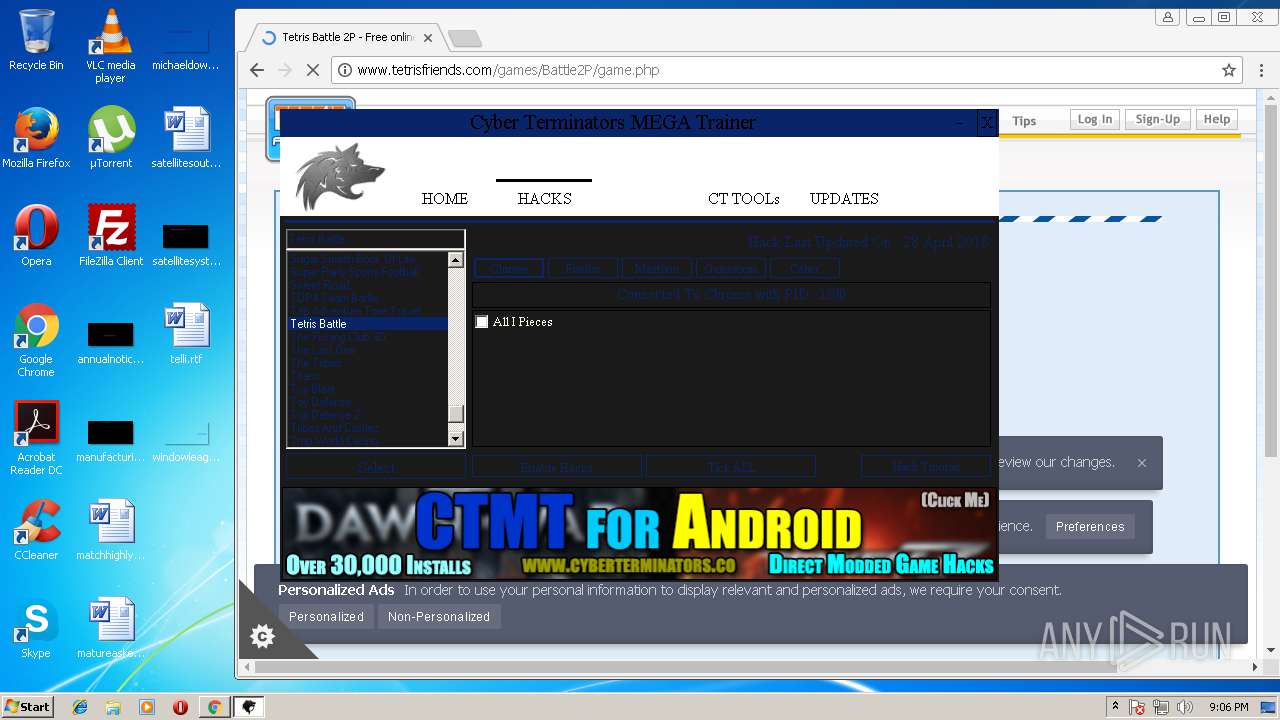
Task: Click the game search field above the list
Action: (376, 240)
